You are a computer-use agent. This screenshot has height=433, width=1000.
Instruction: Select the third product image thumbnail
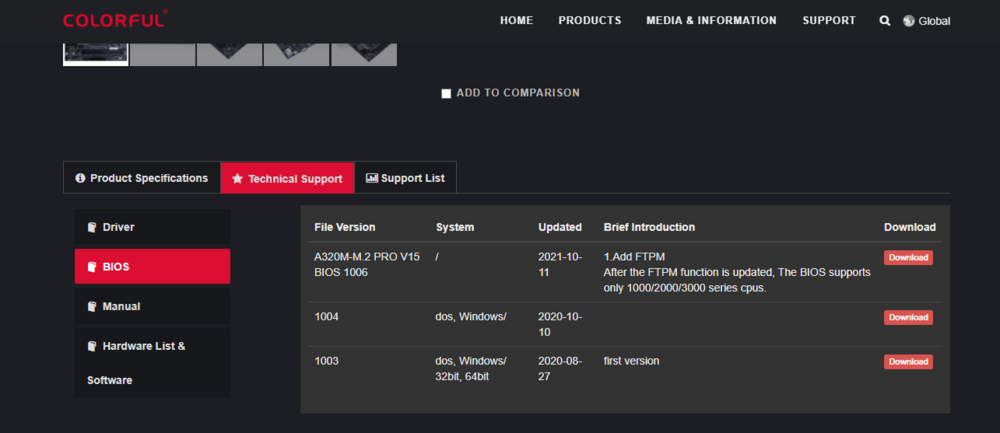(229, 53)
